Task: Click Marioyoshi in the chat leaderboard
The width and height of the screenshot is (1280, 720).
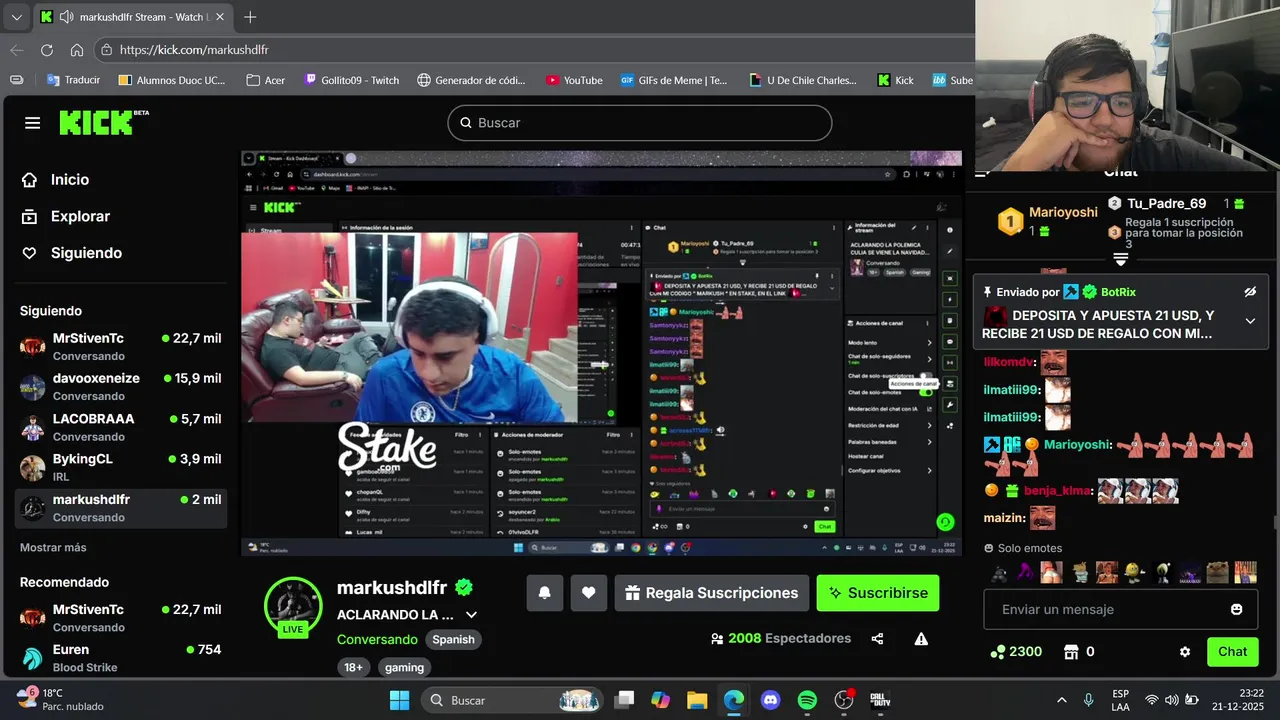Action: point(1063,212)
